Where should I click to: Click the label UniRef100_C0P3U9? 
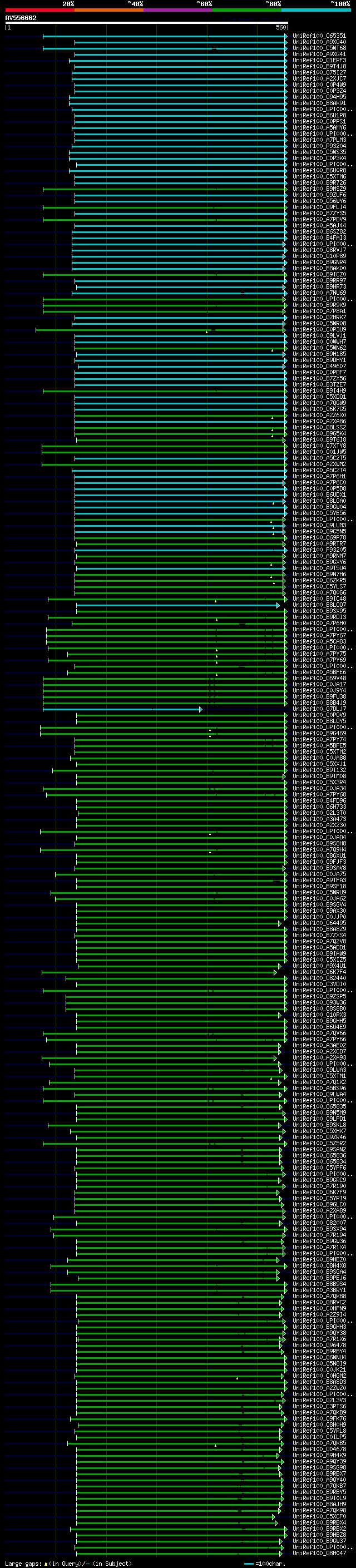[x=319, y=330]
